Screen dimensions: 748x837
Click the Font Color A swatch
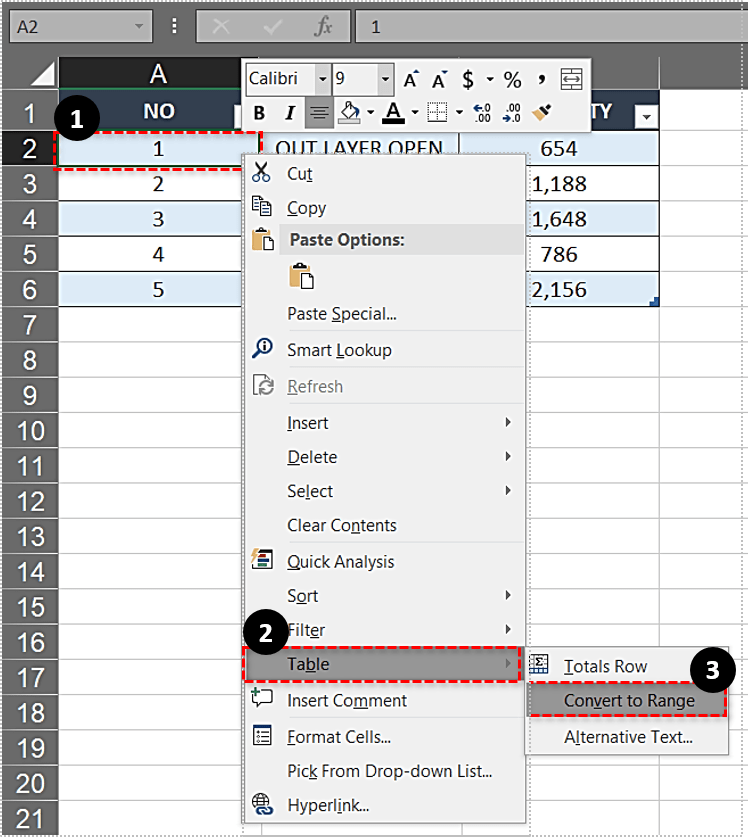[x=393, y=113]
